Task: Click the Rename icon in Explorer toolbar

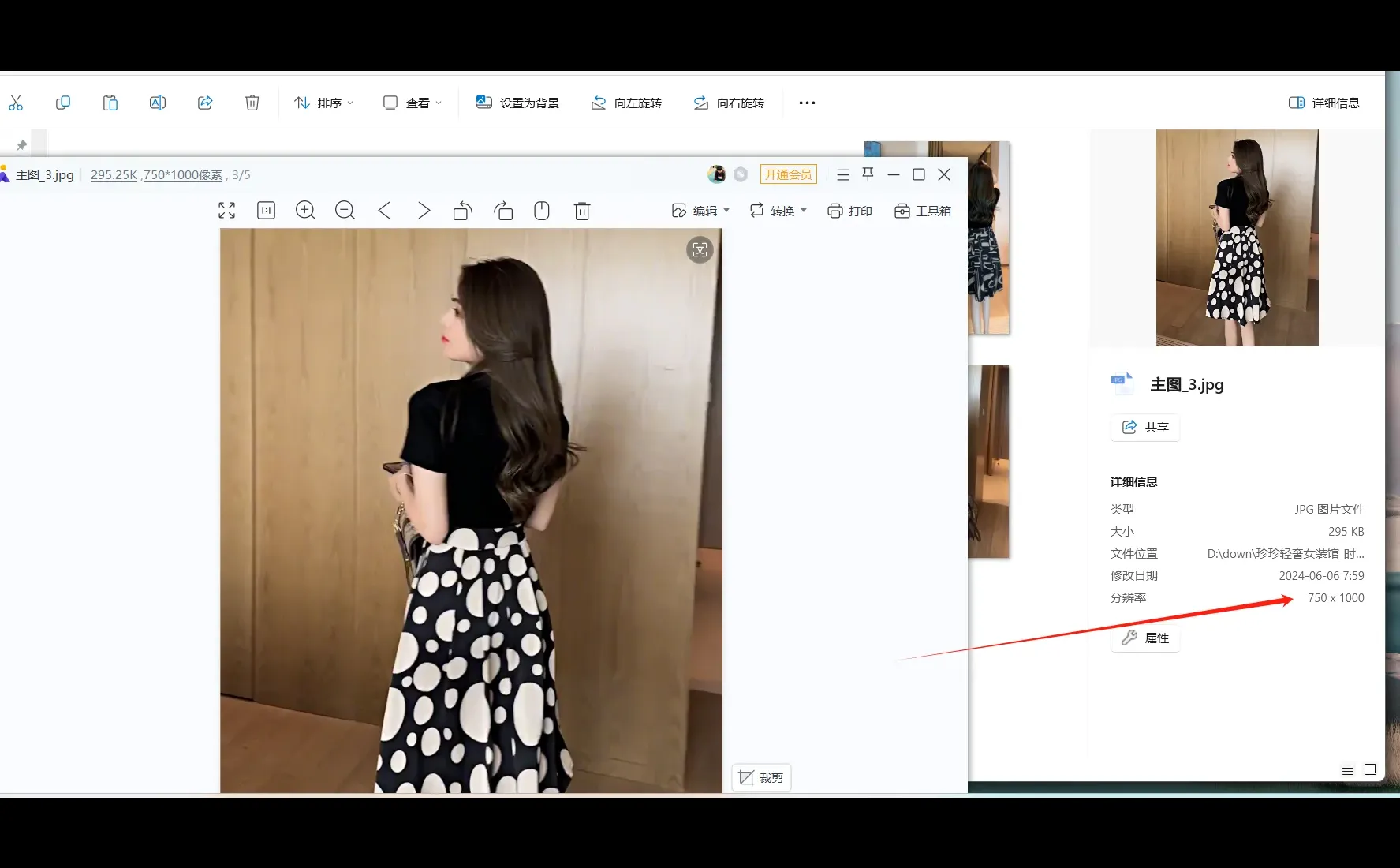Action: [158, 103]
